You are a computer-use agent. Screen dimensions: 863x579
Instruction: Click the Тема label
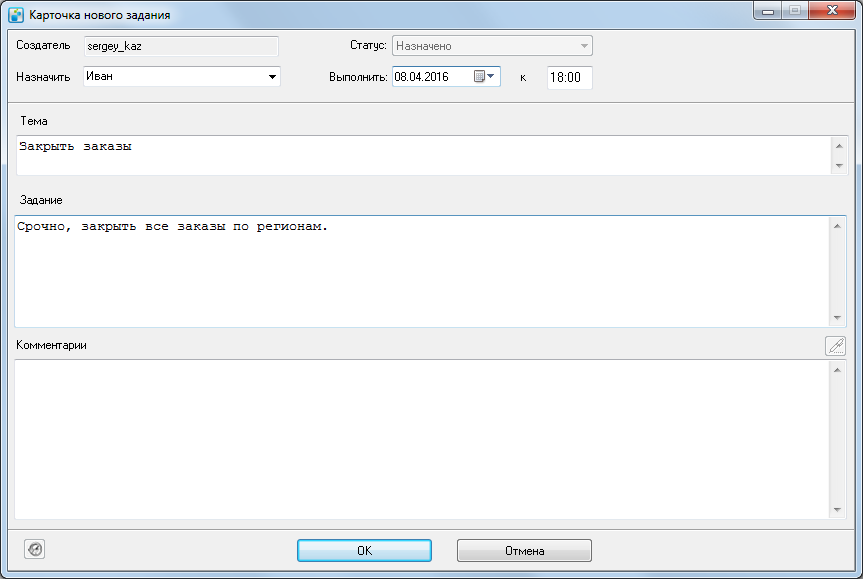tap(34, 121)
